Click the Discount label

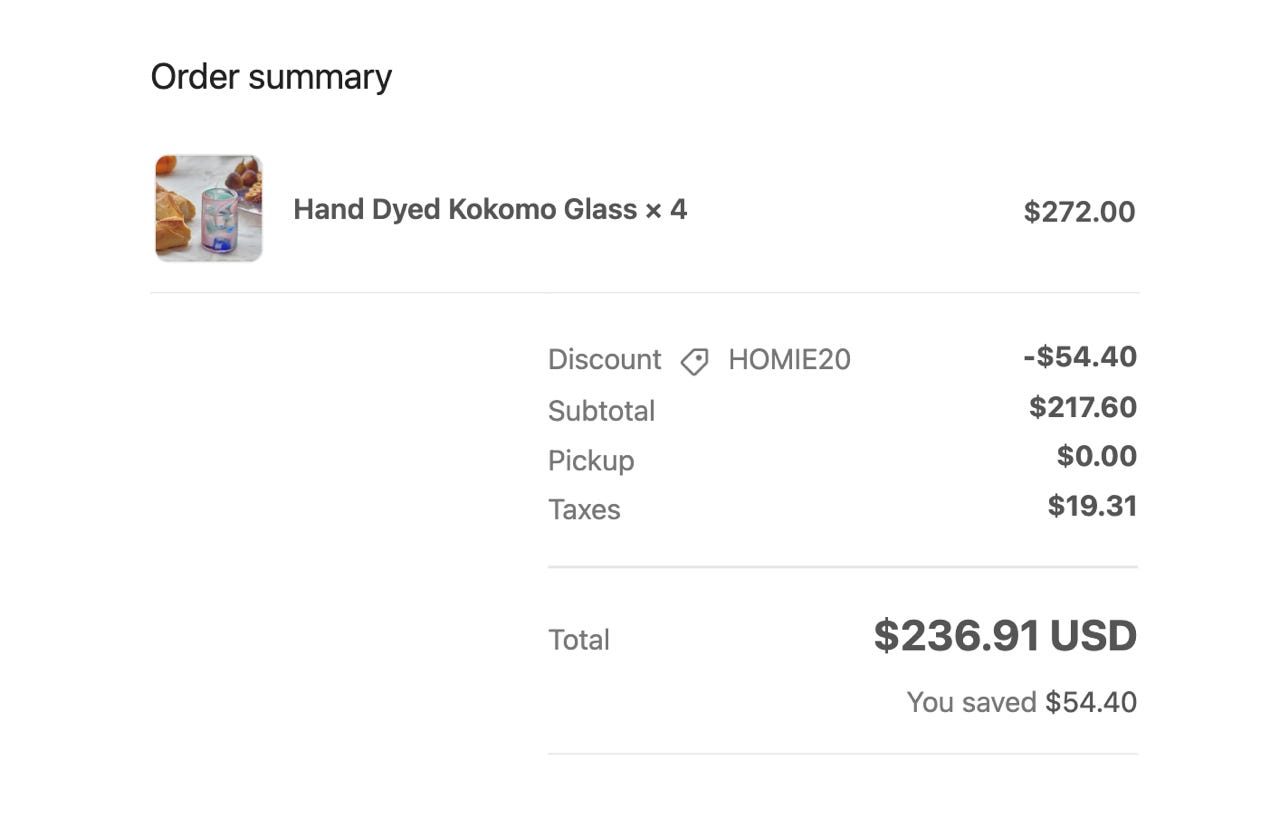coord(604,360)
